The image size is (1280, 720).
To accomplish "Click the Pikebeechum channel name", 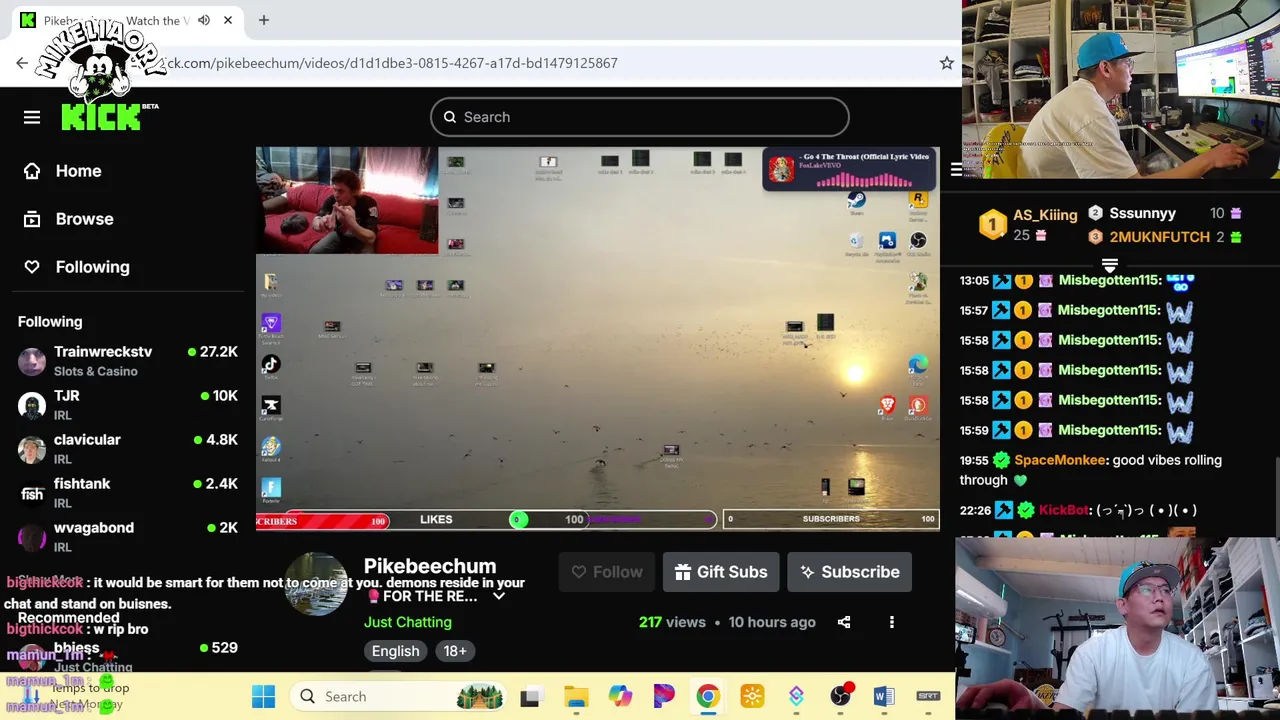I will coord(430,566).
